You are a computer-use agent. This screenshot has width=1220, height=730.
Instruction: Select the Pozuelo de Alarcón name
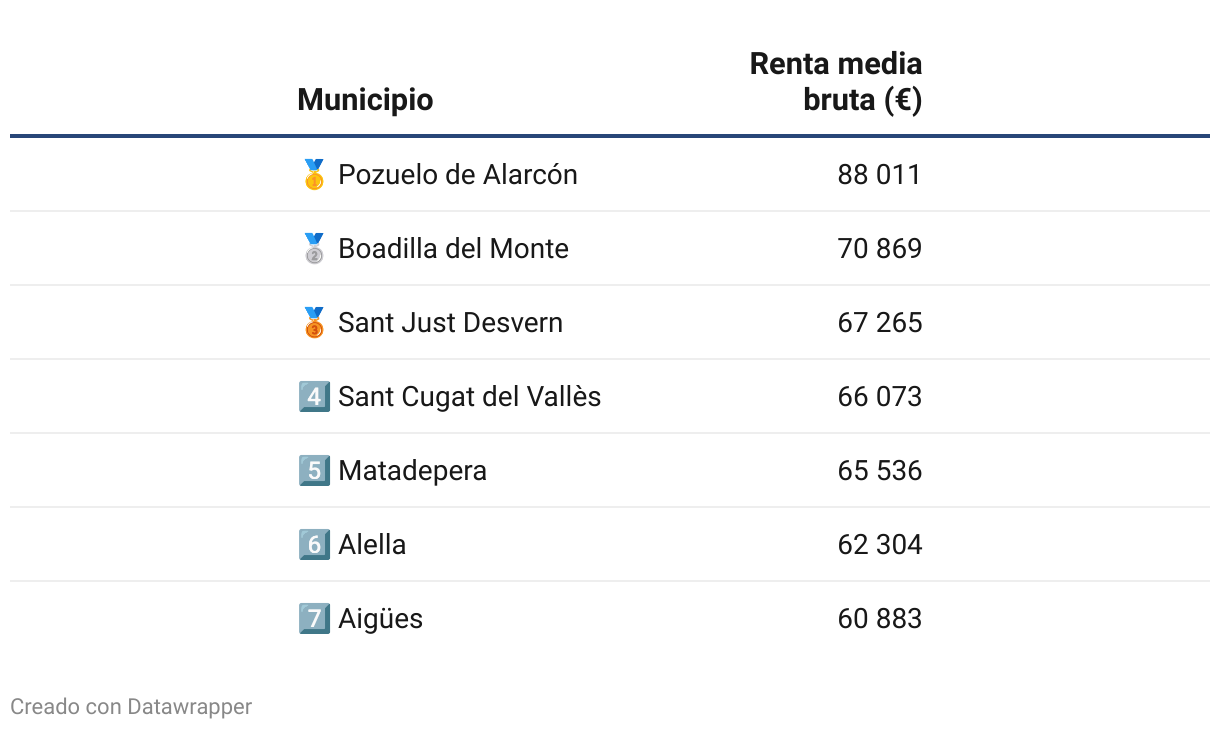pyautogui.click(x=458, y=175)
